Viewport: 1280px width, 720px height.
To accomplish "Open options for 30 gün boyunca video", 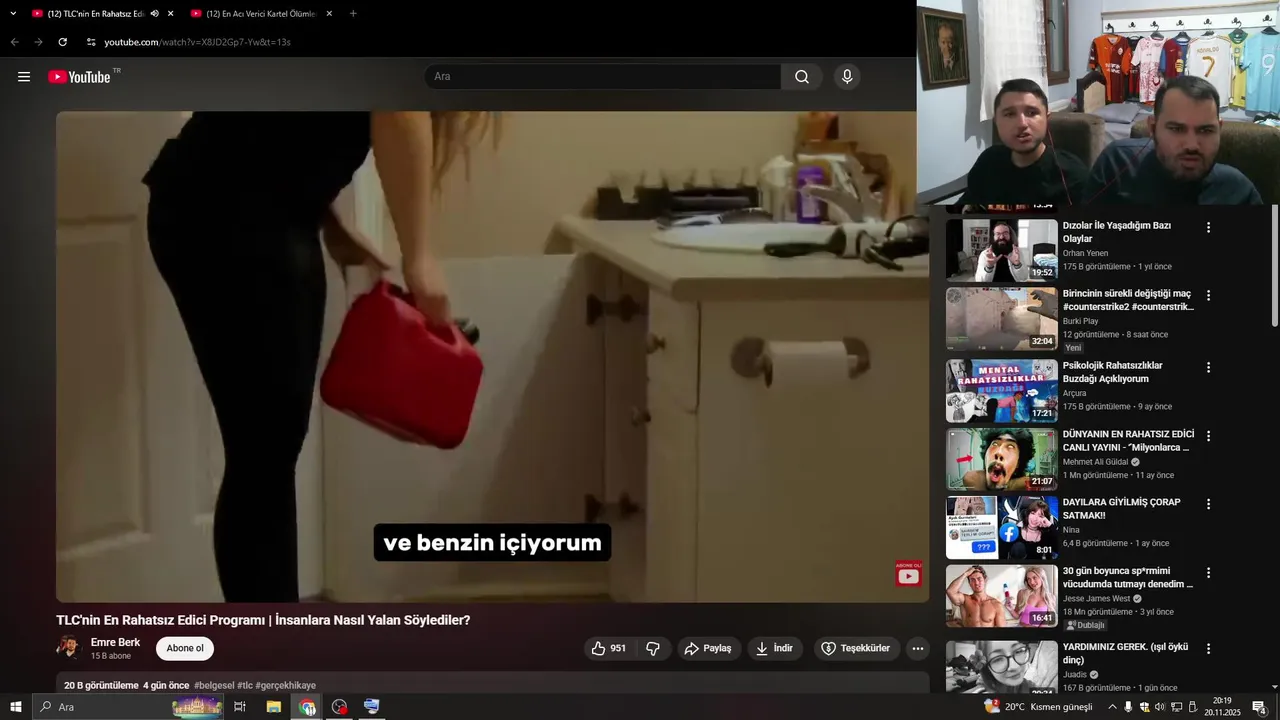I will pos(1208,573).
